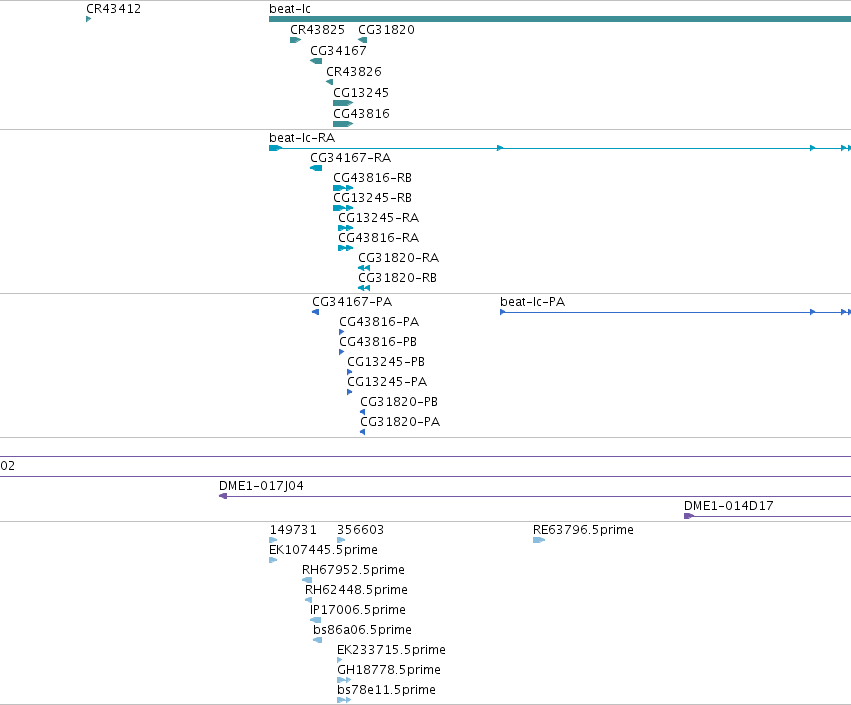The width and height of the screenshot is (851, 705).
Task: Select the CG34167-RA transcript glyph
Action: point(316,168)
